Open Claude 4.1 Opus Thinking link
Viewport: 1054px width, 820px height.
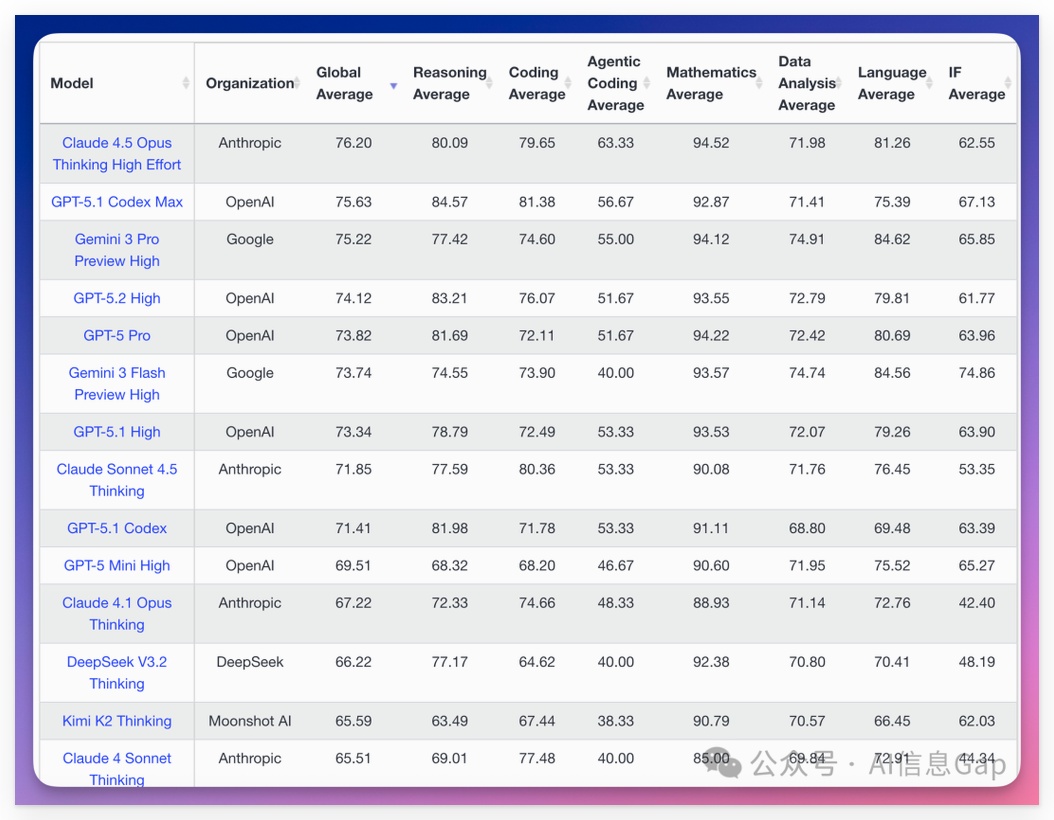pos(117,614)
